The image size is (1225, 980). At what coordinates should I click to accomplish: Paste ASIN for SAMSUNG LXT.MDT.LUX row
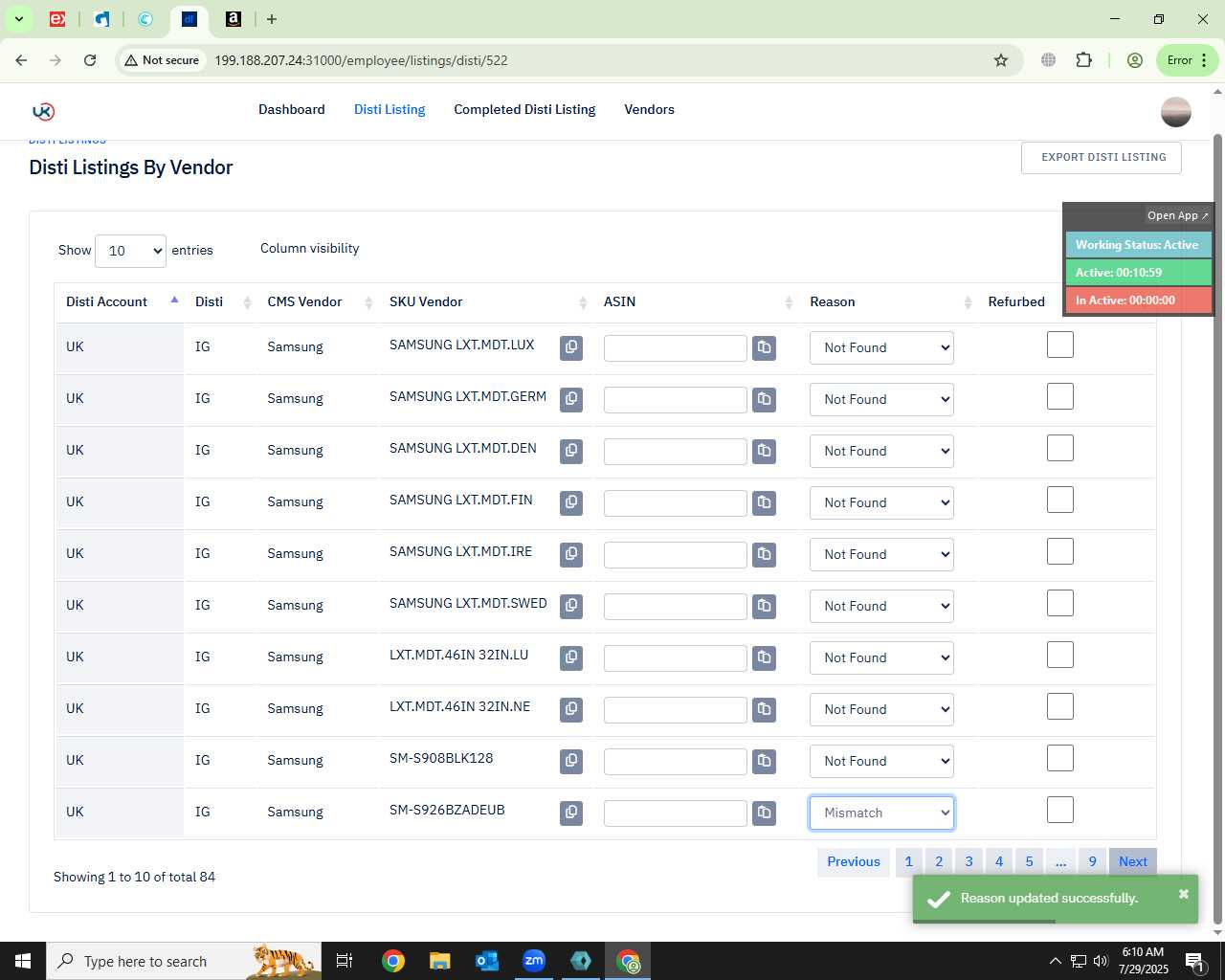tap(764, 347)
